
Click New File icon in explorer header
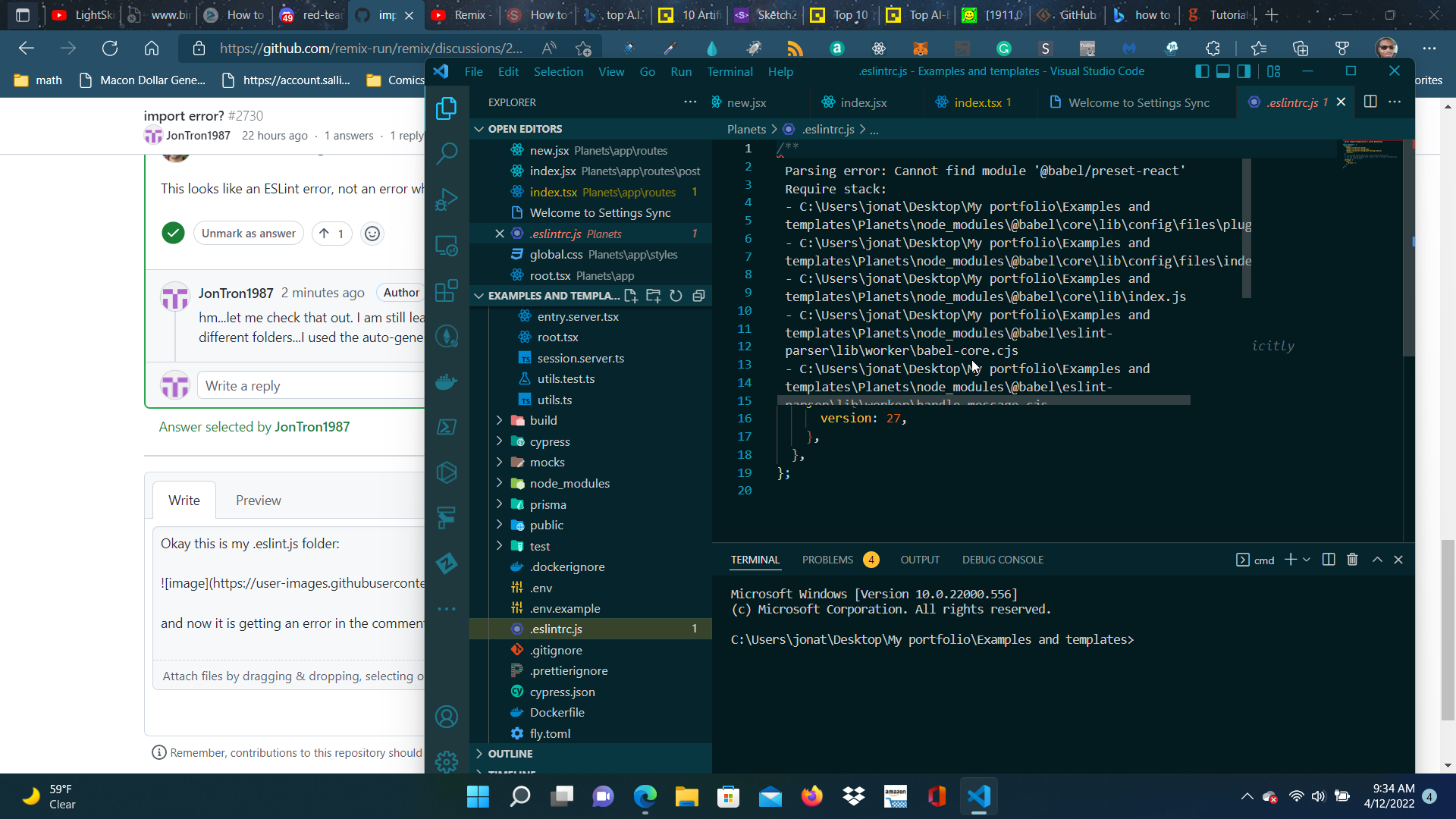point(631,296)
